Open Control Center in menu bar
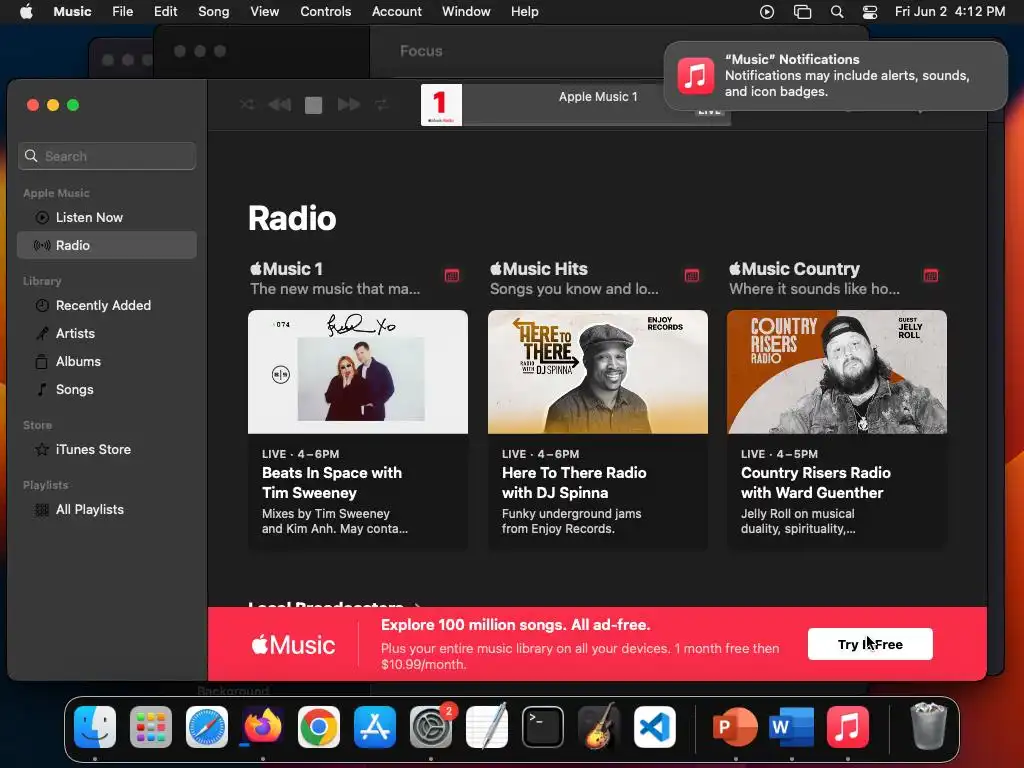This screenshot has width=1024, height=768. [870, 12]
